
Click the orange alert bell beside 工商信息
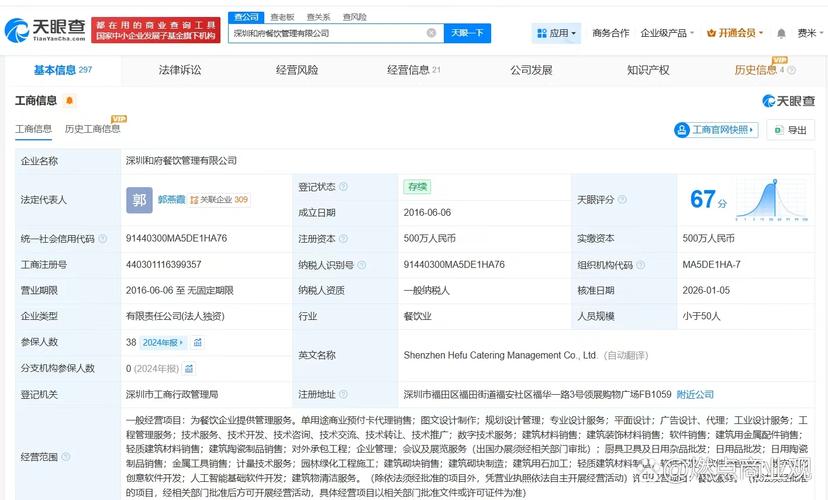[x=69, y=100]
